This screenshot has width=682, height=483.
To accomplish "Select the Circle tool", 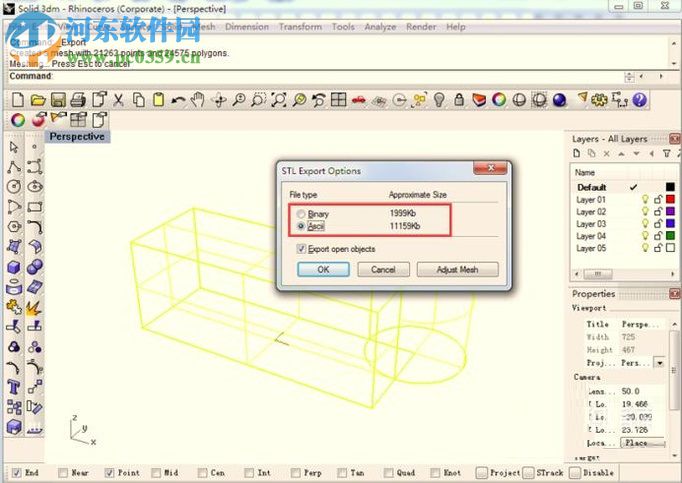I will (x=14, y=187).
